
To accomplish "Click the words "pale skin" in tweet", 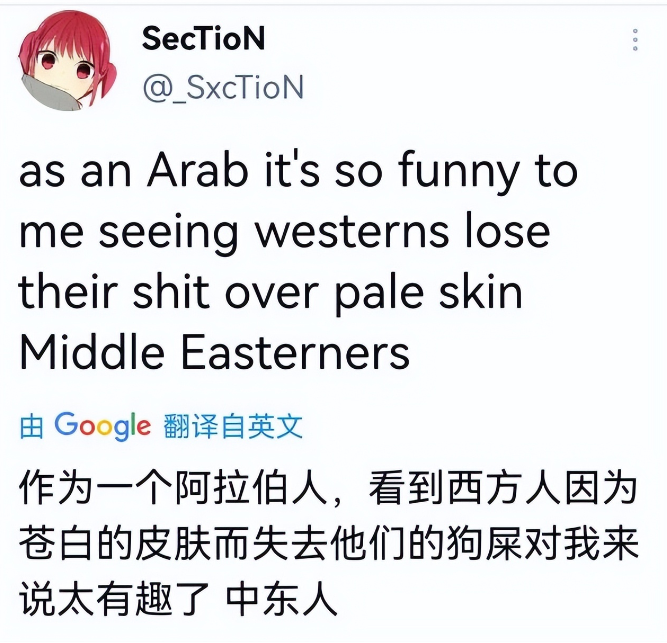I will (429, 293).
